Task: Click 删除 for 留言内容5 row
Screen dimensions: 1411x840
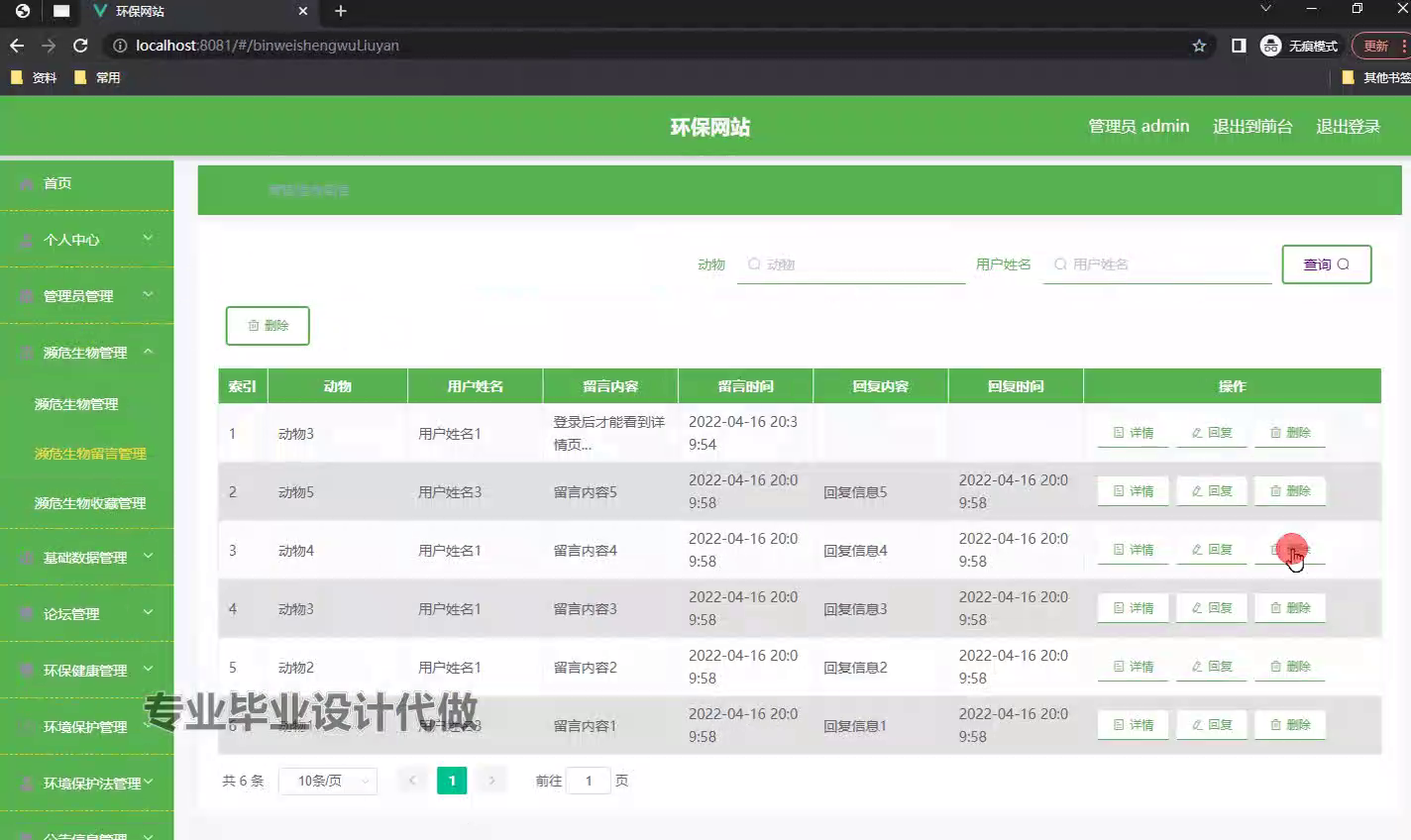Action: (1290, 491)
